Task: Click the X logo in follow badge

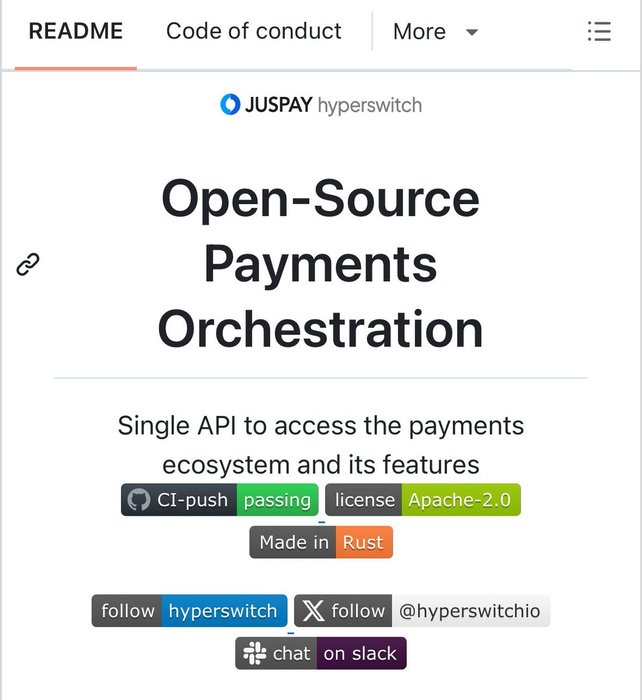Action: coord(313,610)
